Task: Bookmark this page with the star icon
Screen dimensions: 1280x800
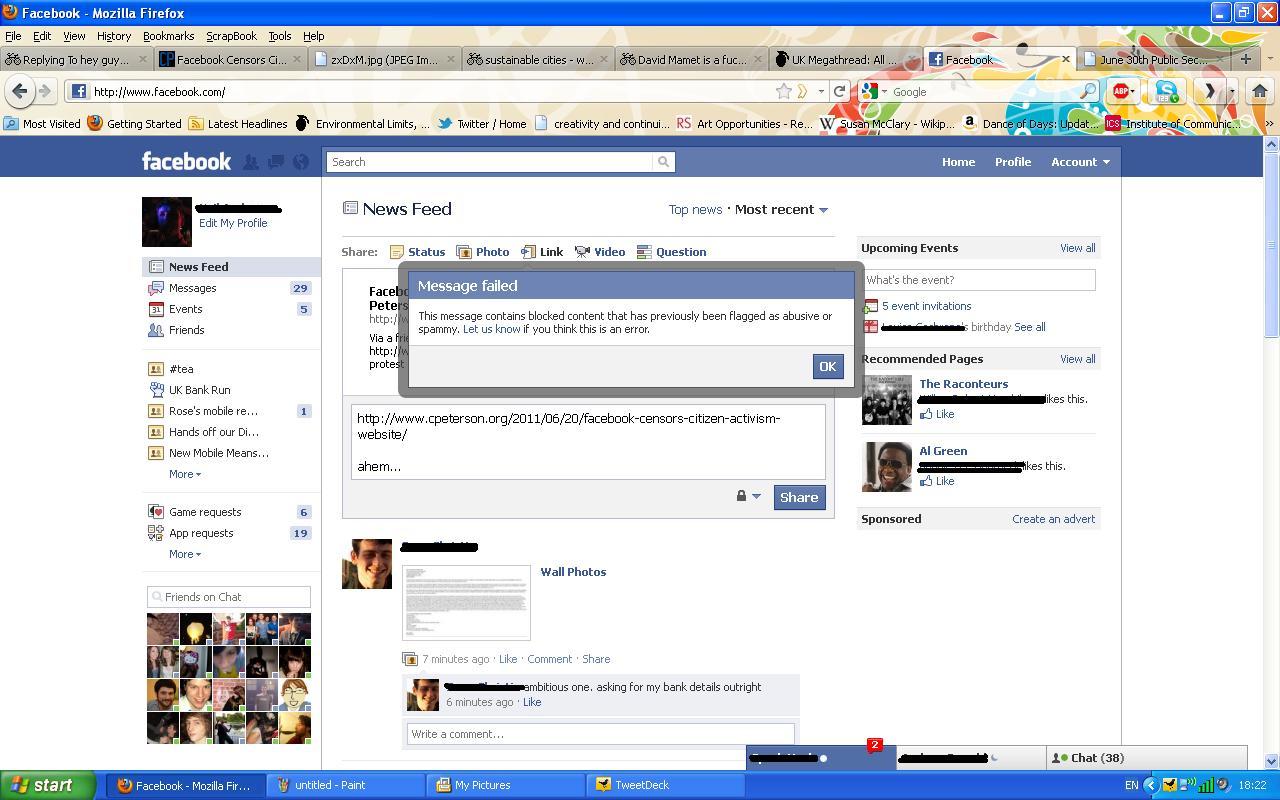Action: (784, 91)
